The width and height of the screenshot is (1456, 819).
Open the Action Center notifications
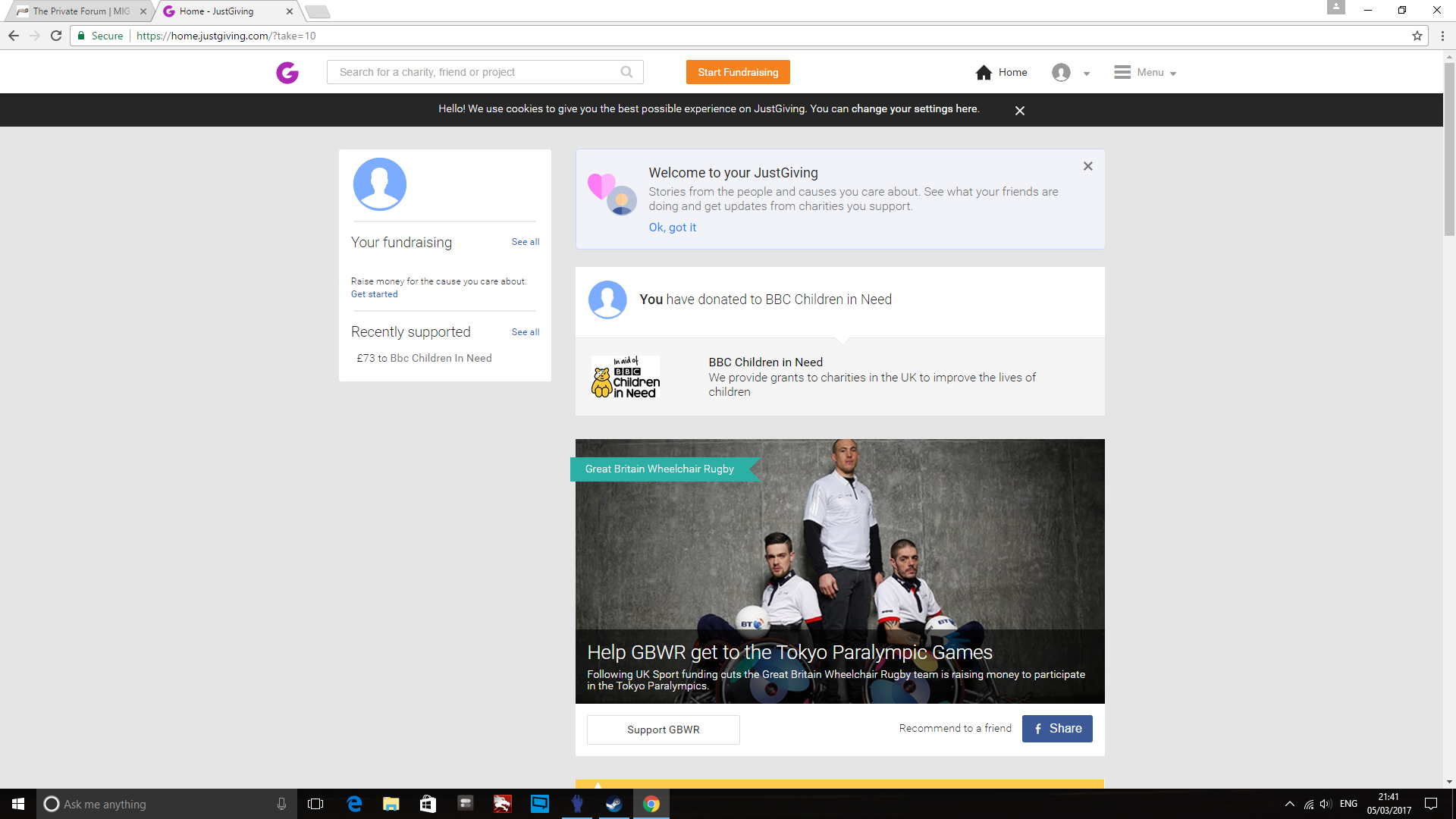click(1431, 804)
